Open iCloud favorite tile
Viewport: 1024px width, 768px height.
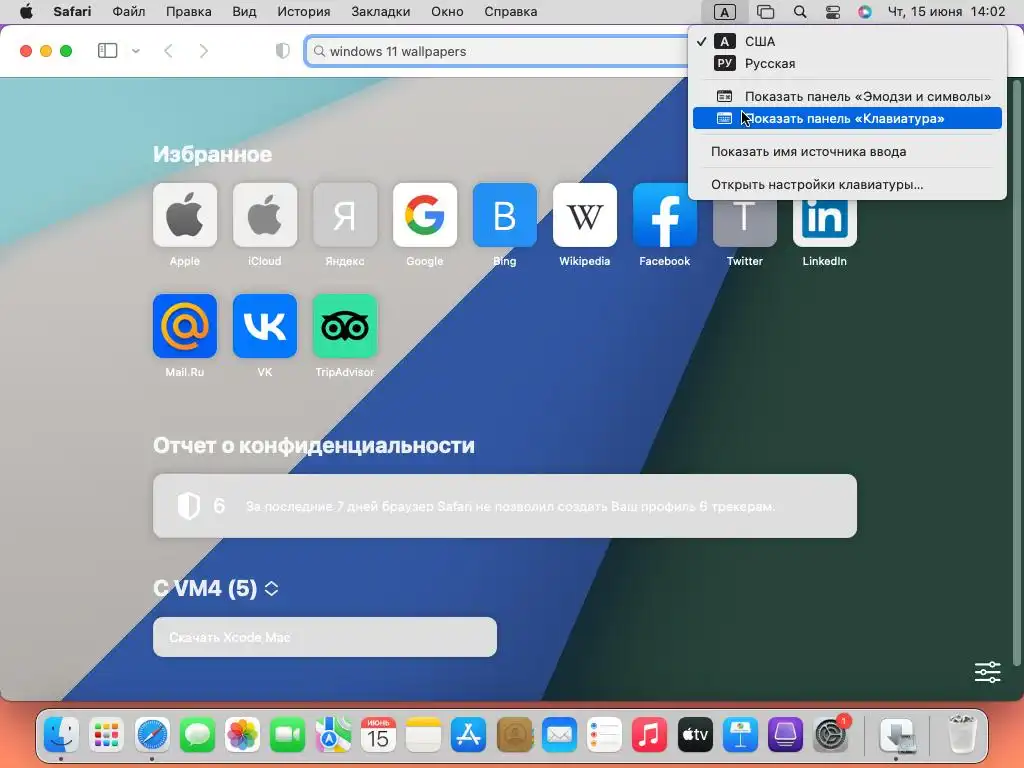click(x=264, y=215)
